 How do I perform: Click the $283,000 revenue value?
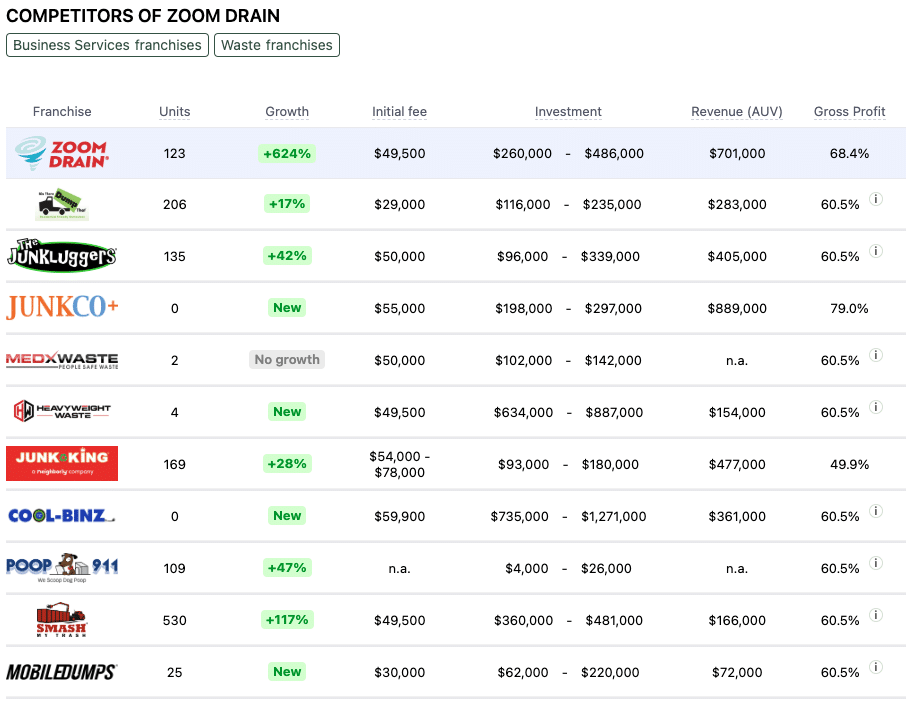click(x=737, y=205)
